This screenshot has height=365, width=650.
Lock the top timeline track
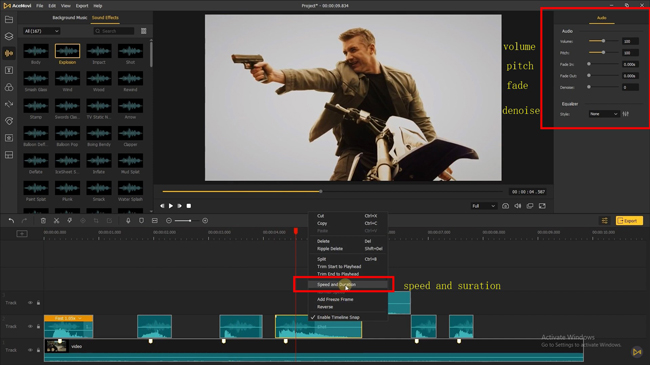pyautogui.click(x=38, y=303)
